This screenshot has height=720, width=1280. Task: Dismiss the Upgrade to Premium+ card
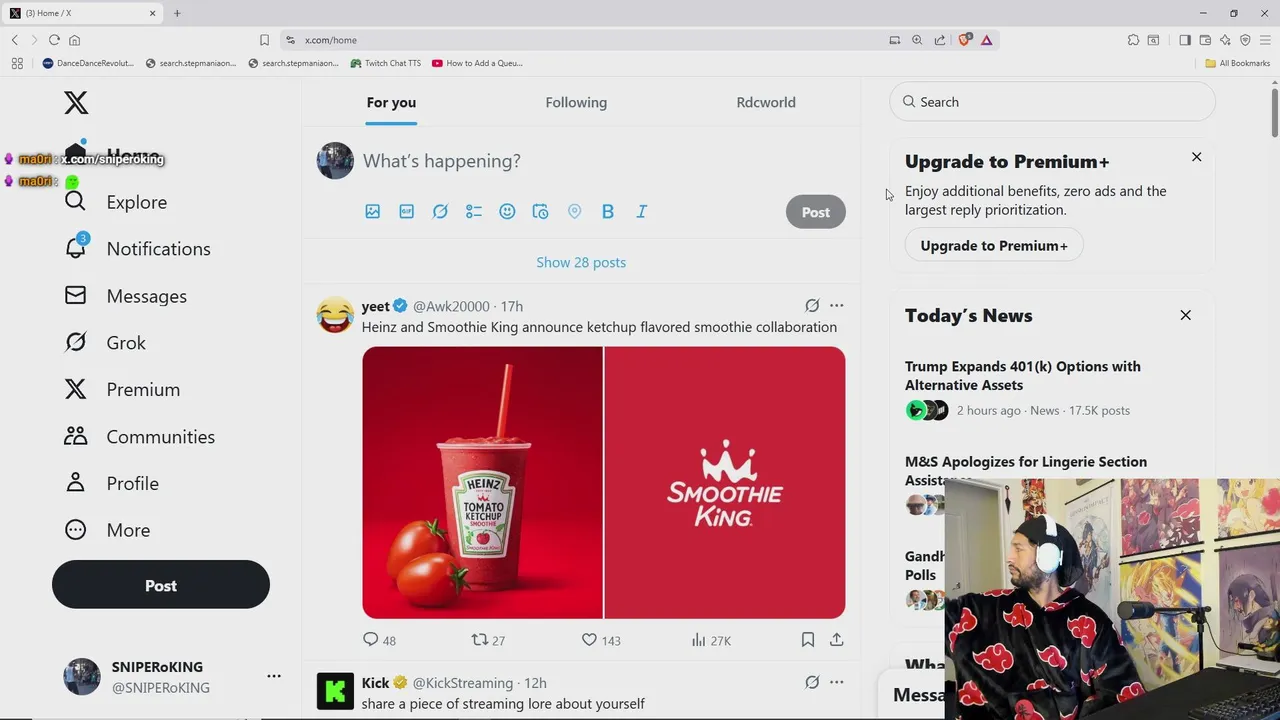(1196, 157)
